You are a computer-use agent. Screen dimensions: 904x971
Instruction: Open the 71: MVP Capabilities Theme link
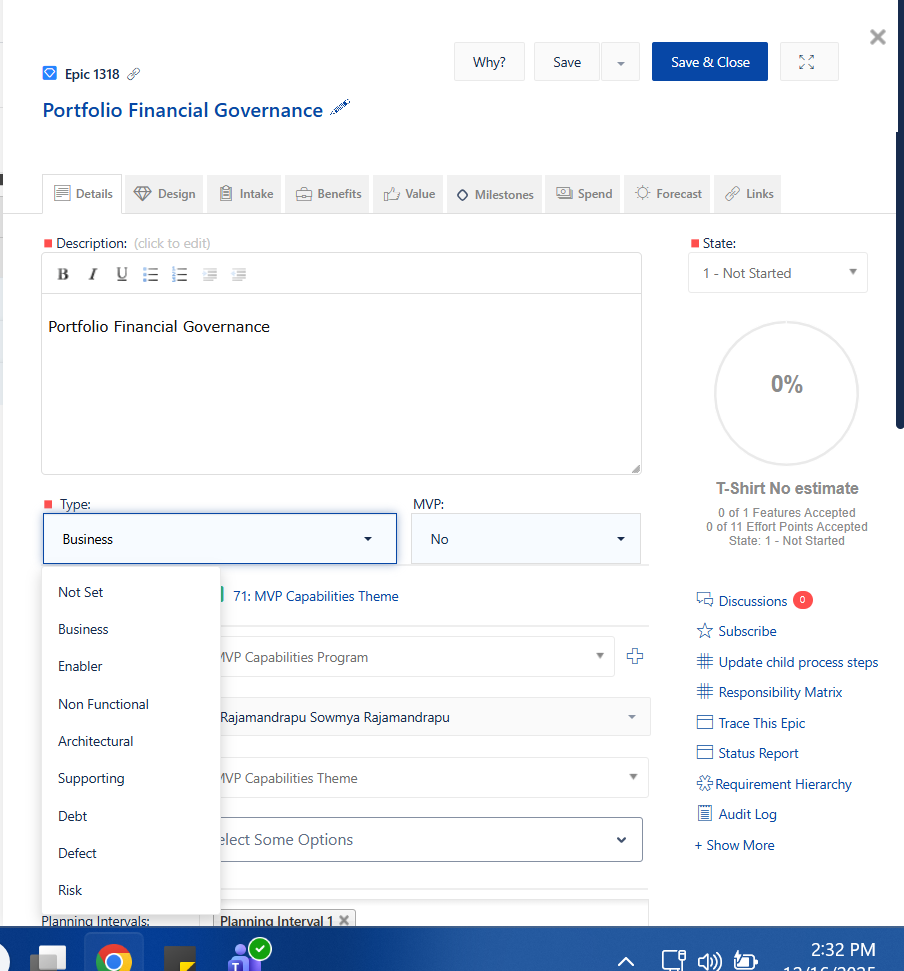click(316, 596)
